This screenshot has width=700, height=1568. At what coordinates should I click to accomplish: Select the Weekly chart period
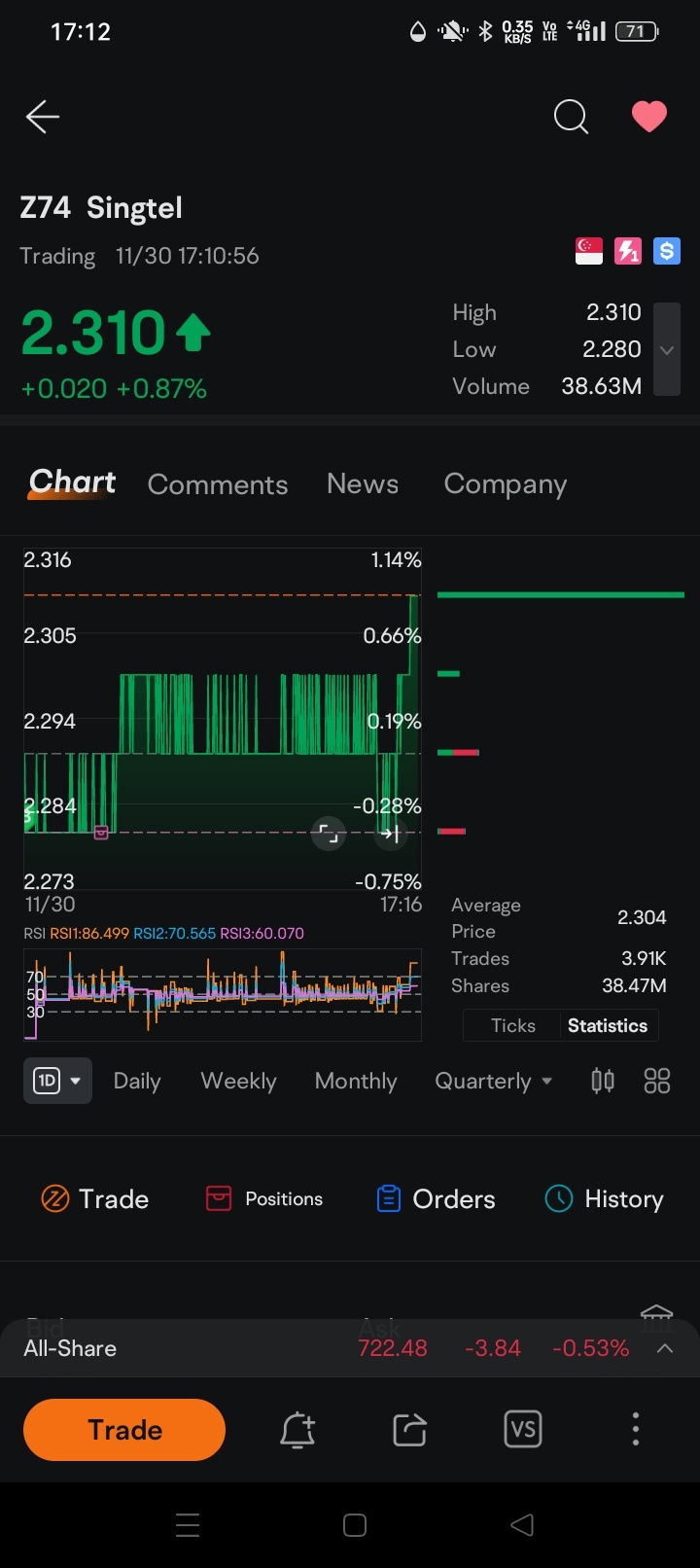coord(238,1081)
